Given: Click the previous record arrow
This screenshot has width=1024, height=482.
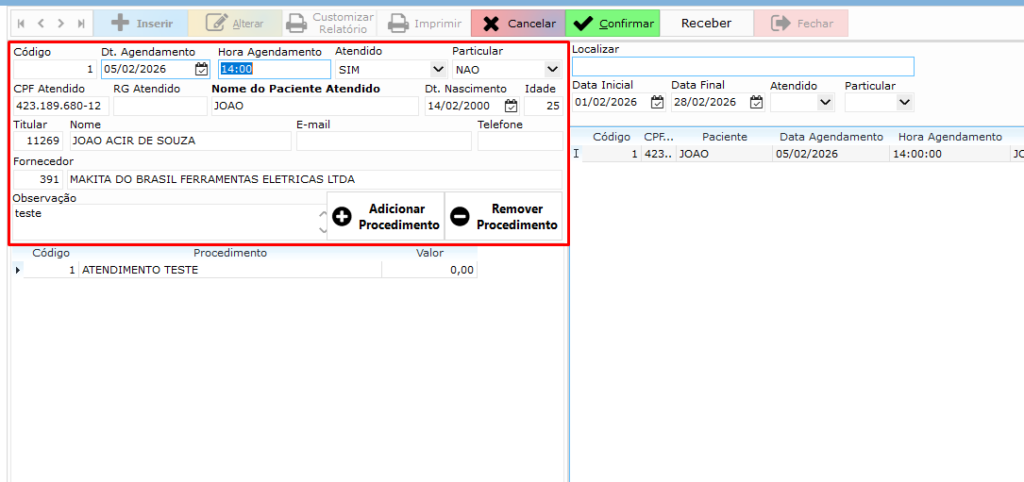Looking at the screenshot, I should [x=41, y=23].
